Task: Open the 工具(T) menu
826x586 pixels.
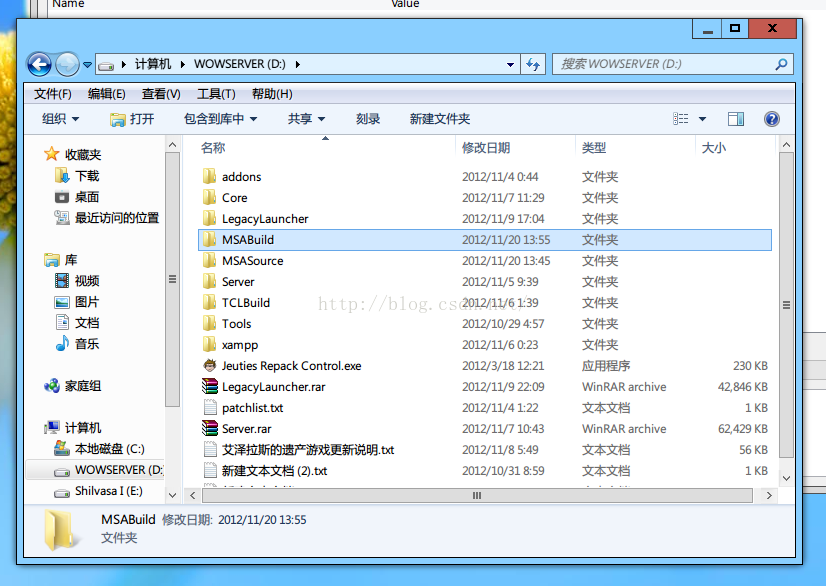Action: point(216,94)
